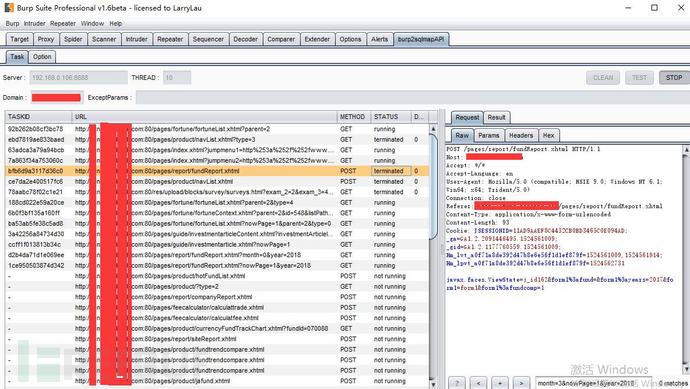Click the TEST button

[639, 77]
